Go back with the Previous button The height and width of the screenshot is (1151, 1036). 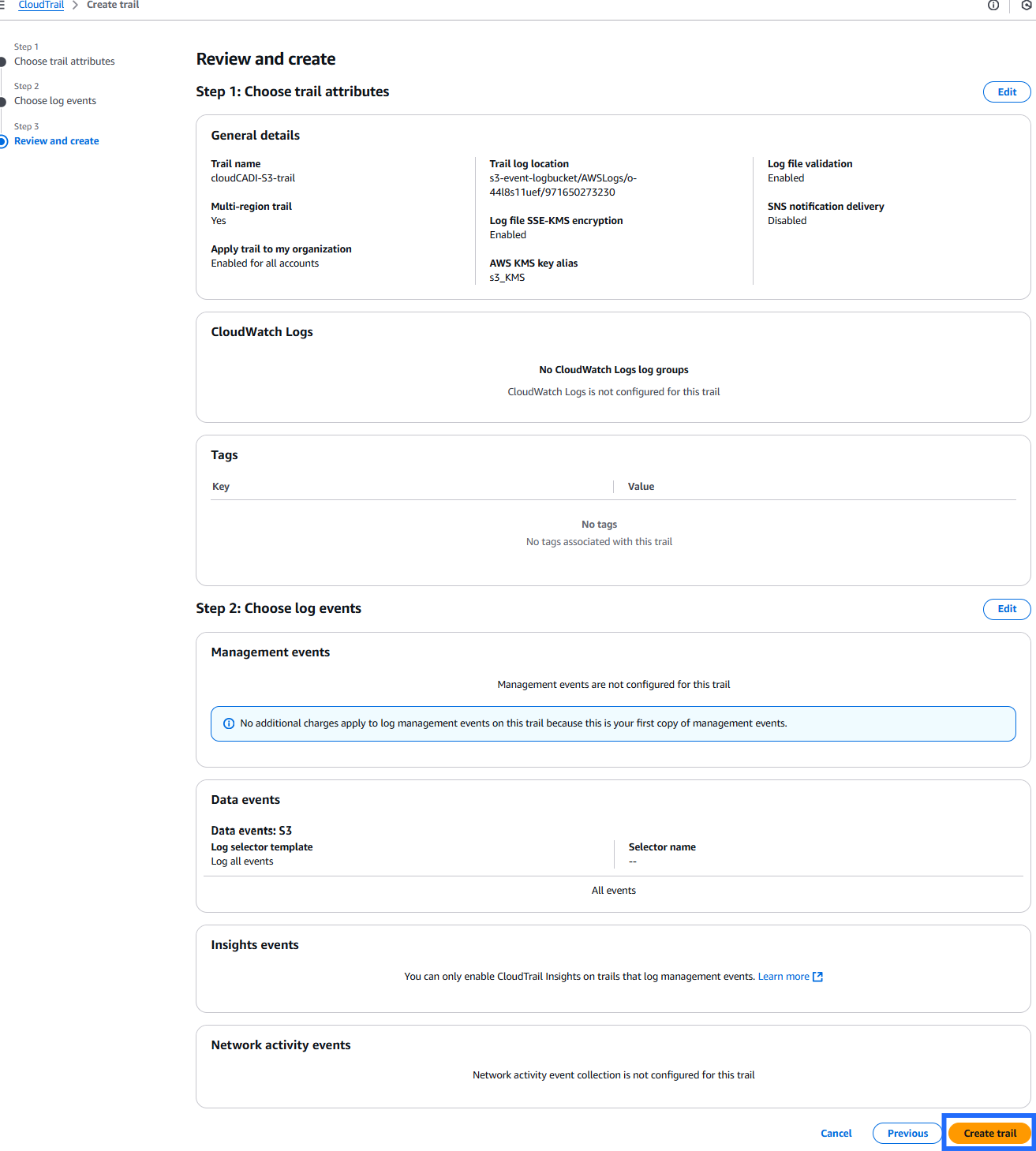[907, 1134]
